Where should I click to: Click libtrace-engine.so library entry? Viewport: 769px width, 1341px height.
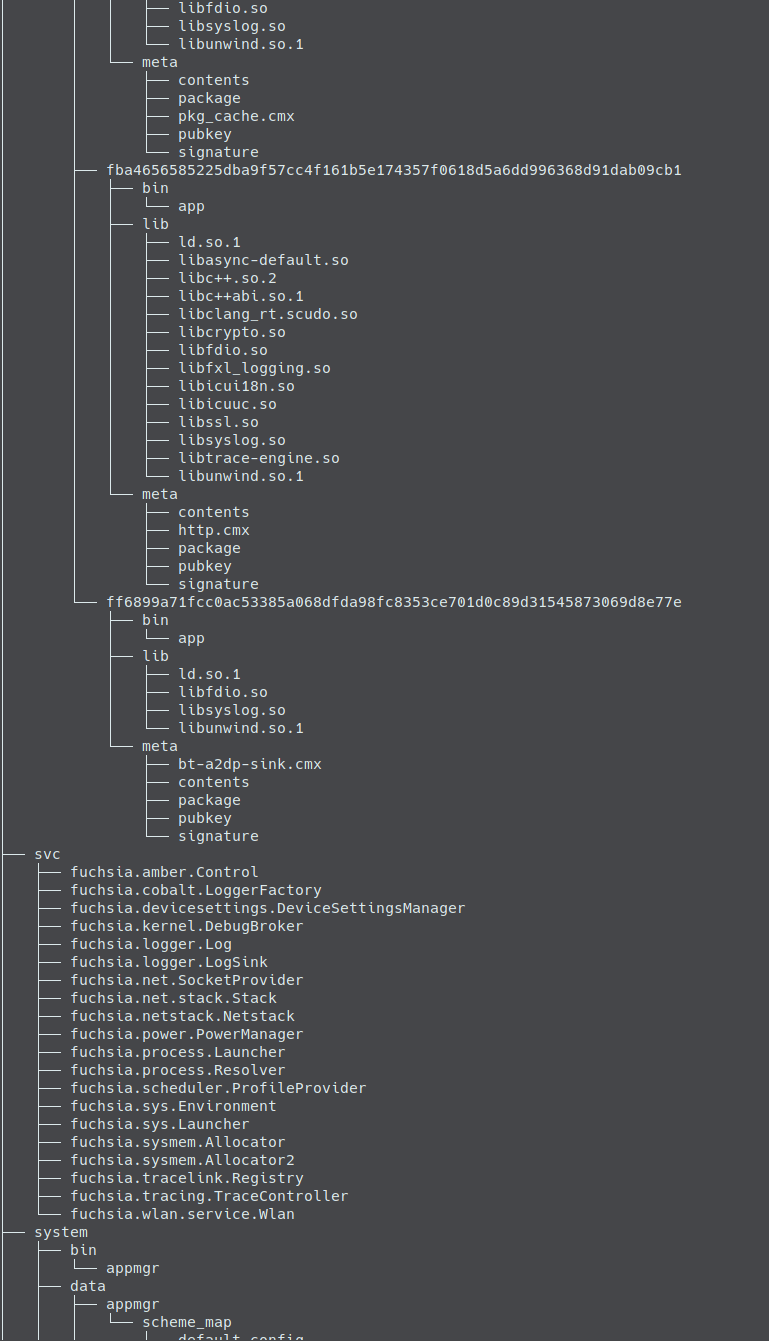pyautogui.click(x=259, y=458)
